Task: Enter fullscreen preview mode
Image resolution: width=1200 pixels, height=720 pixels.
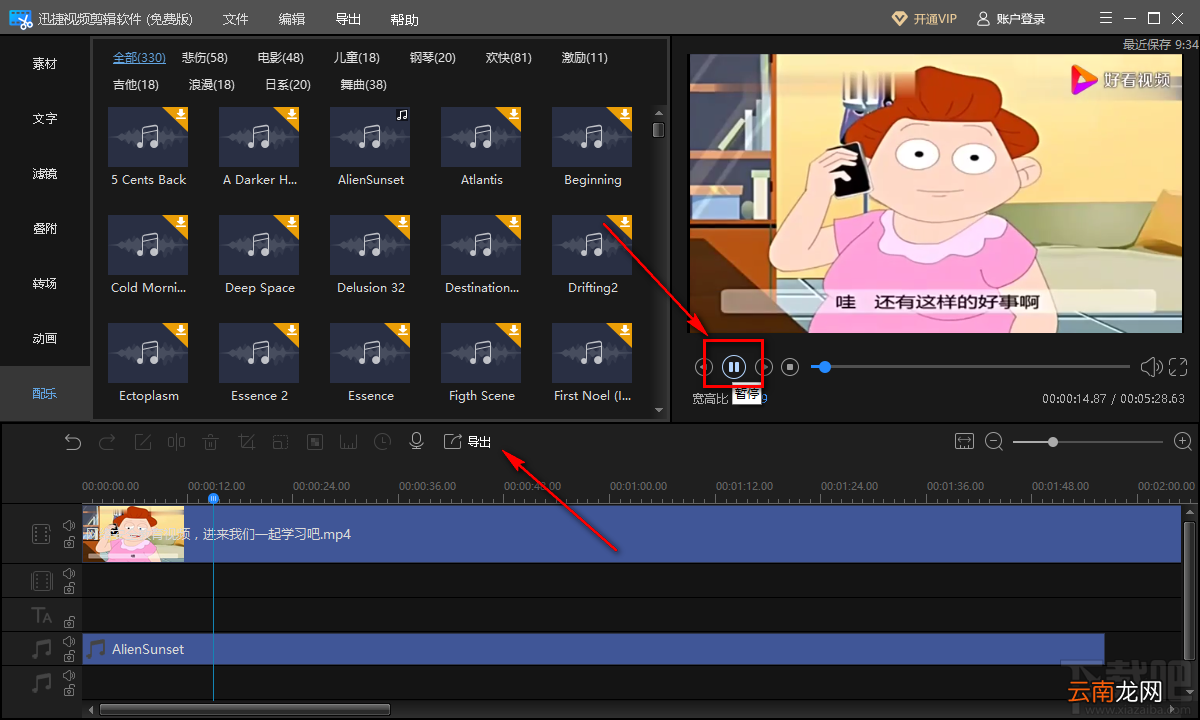Action: [x=1178, y=367]
